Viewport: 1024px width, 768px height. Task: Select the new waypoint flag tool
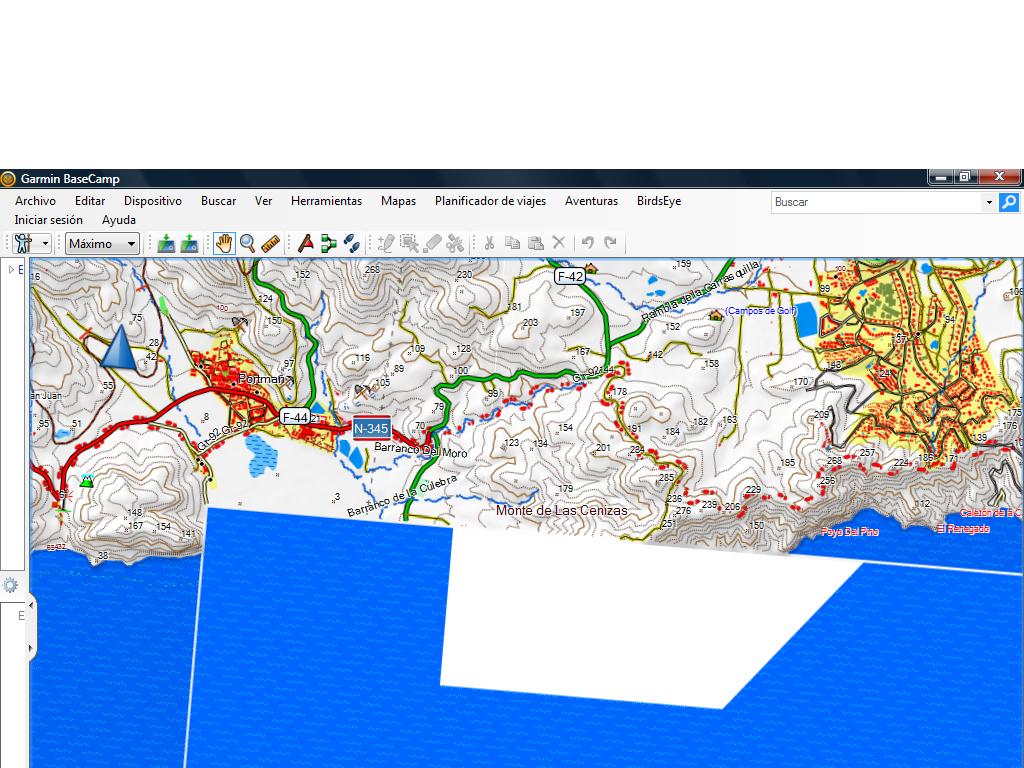306,244
